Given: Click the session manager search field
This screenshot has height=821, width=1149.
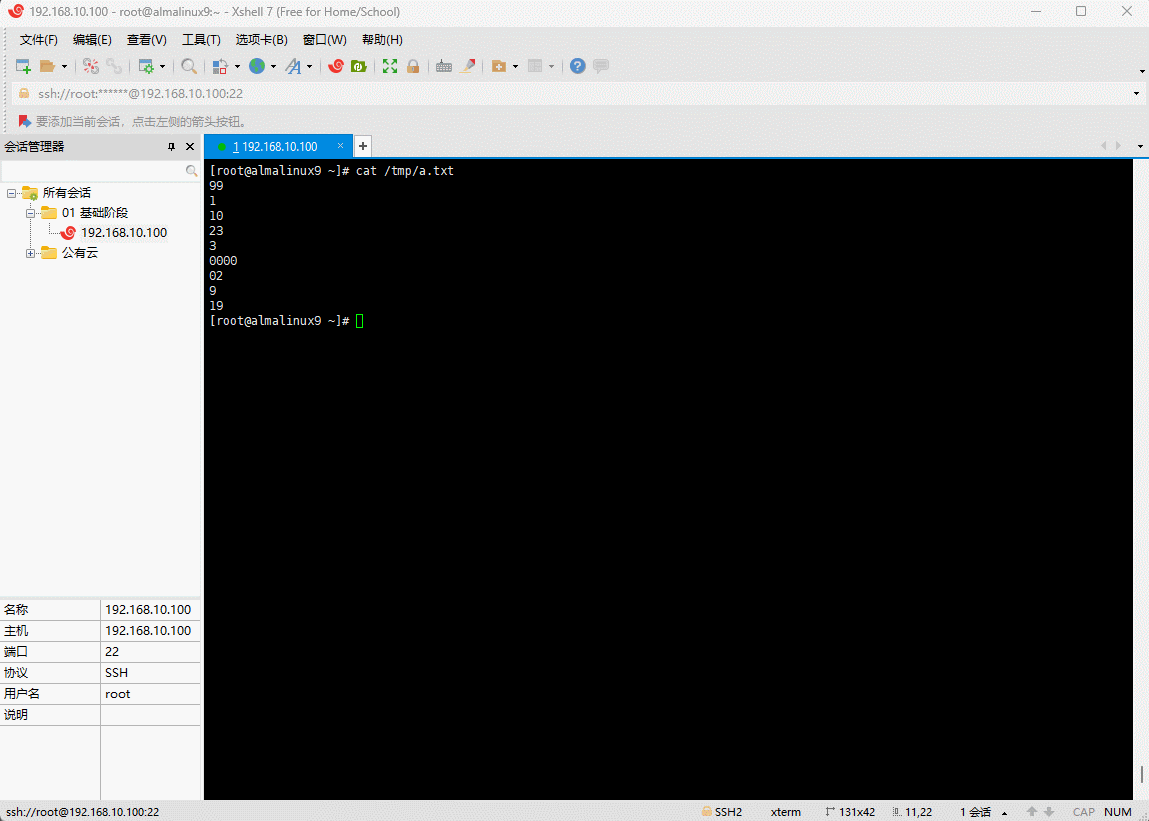Looking at the screenshot, I should (x=93, y=171).
